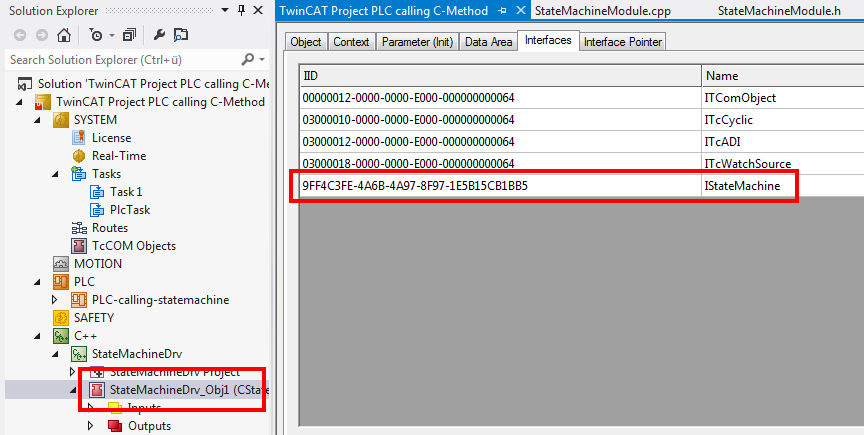
Task: Open Solution Explorer window options dropdown
Action: [x=224, y=10]
